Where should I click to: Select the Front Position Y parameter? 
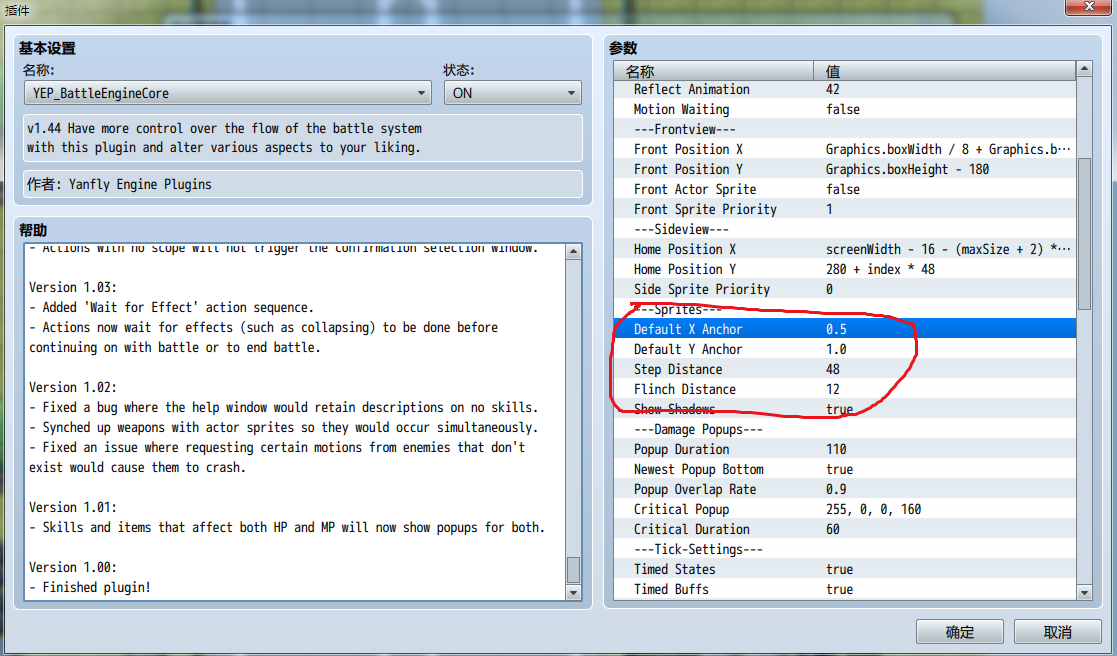[845, 170]
